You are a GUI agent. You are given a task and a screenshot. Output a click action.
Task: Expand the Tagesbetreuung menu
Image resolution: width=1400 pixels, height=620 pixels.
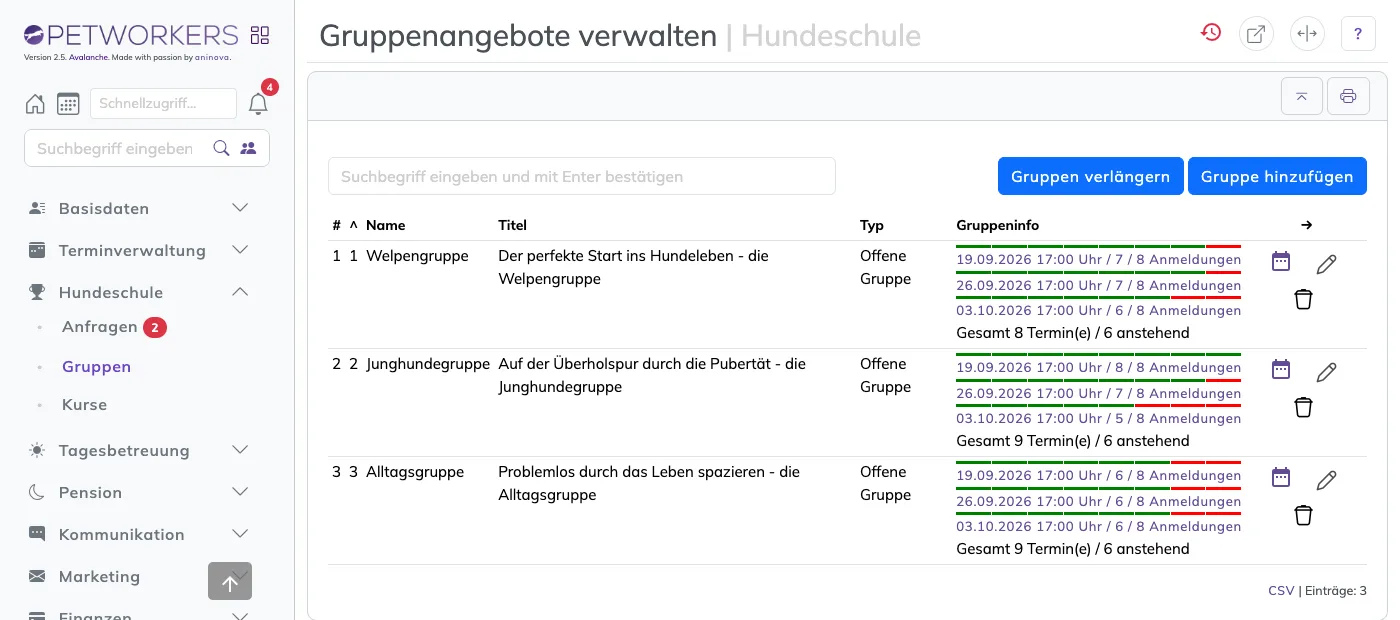point(140,450)
